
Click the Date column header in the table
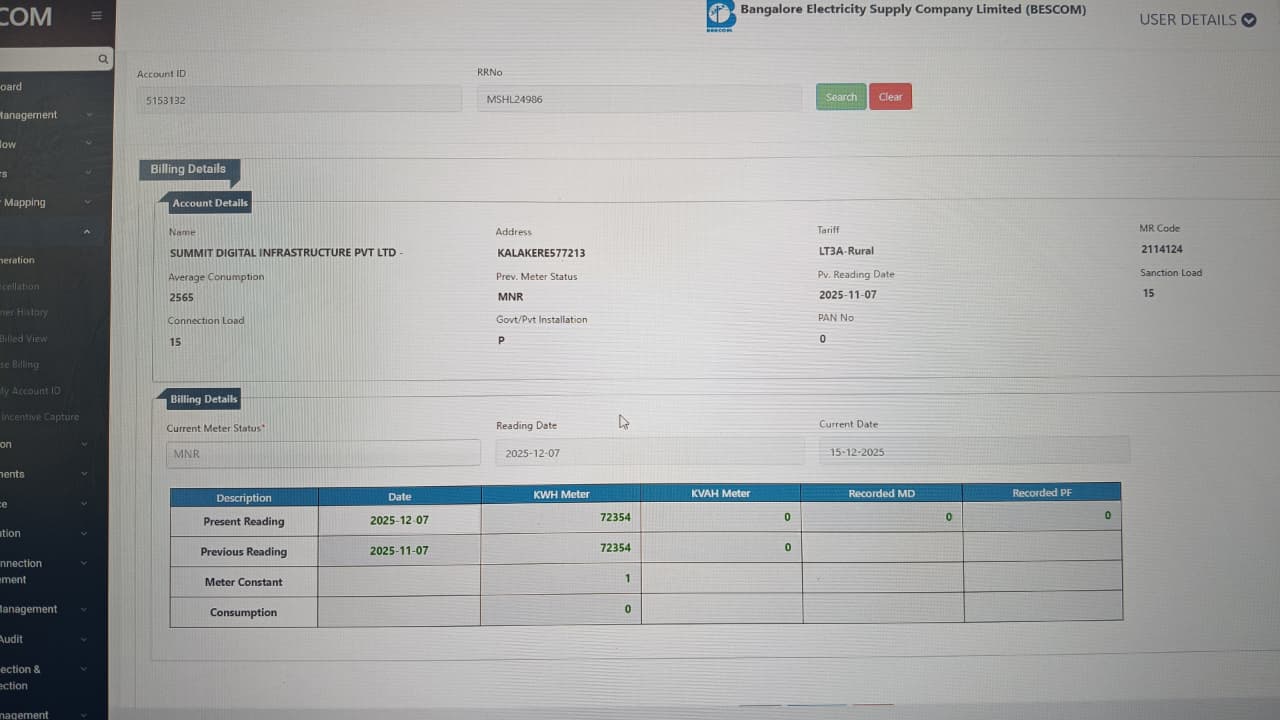tap(400, 496)
